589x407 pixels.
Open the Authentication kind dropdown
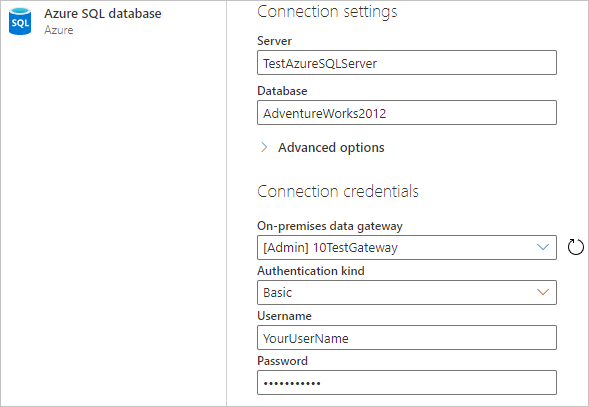pyautogui.click(x=407, y=292)
